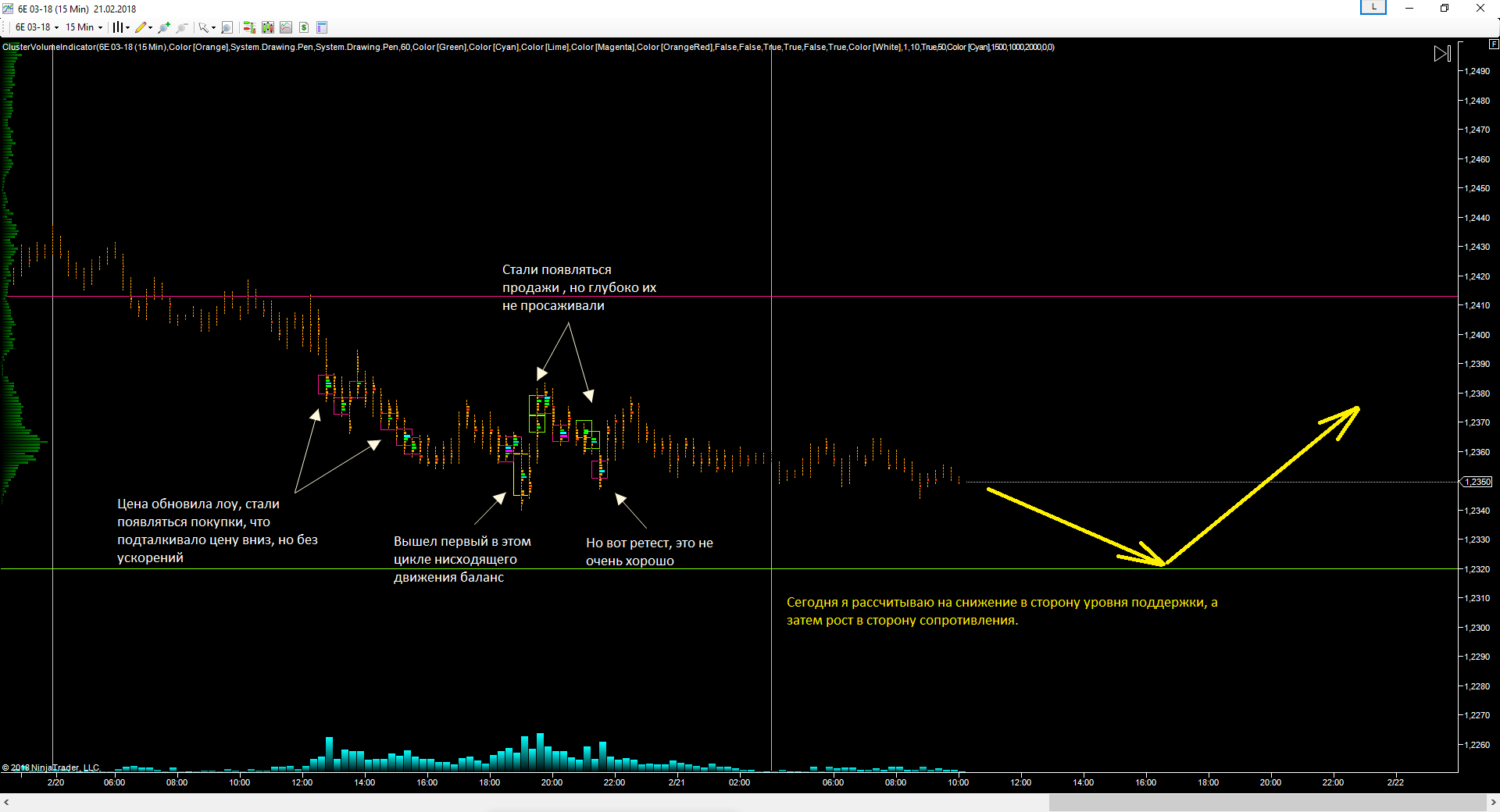Screen dimensions: 1500x812
Task: Open the Strategies dollar-sign icon
Action: (304, 27)
